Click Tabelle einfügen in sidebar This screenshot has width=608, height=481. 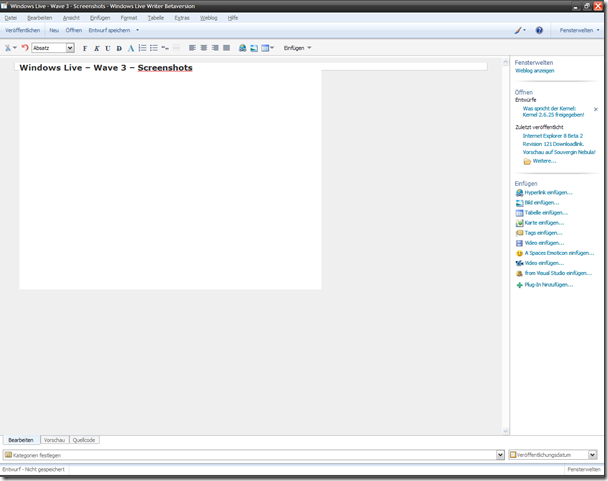point(542,213)
